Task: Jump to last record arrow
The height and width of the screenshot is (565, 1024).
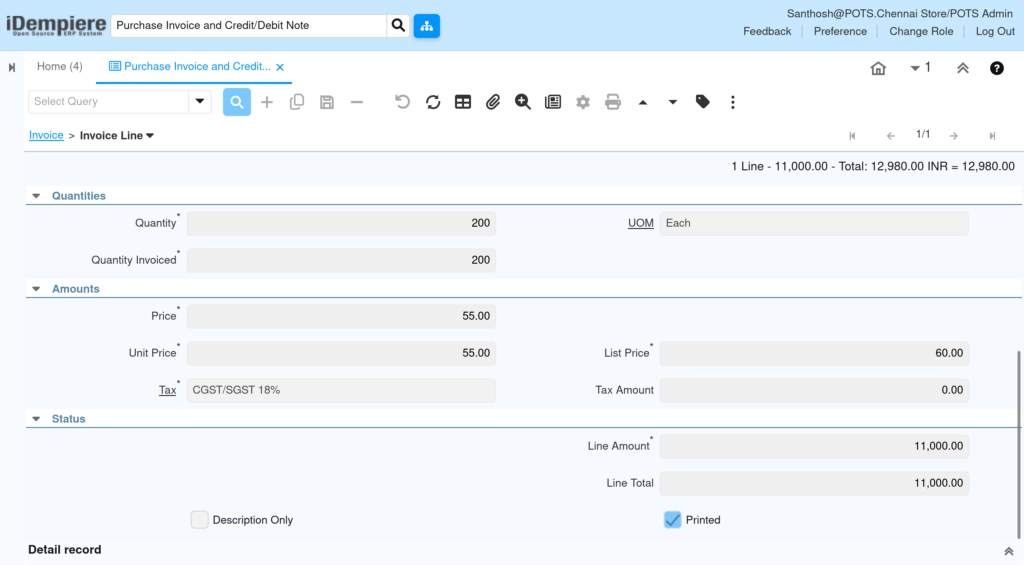Action: (x=992, y=136)
